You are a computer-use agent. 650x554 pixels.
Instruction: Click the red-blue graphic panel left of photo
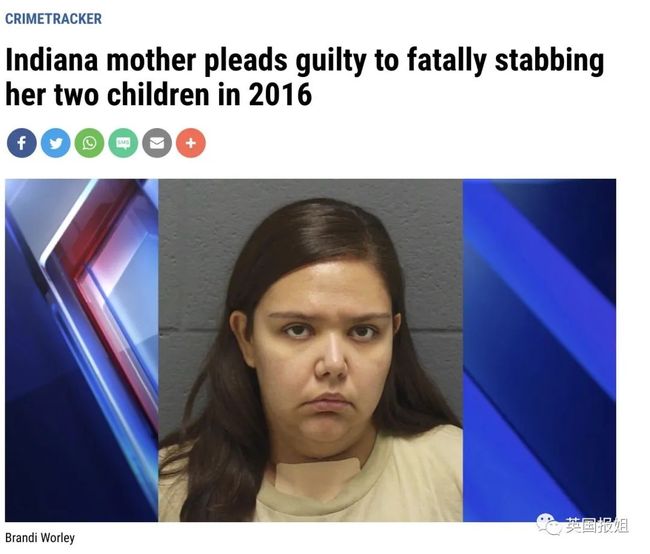tap(82, 350)
